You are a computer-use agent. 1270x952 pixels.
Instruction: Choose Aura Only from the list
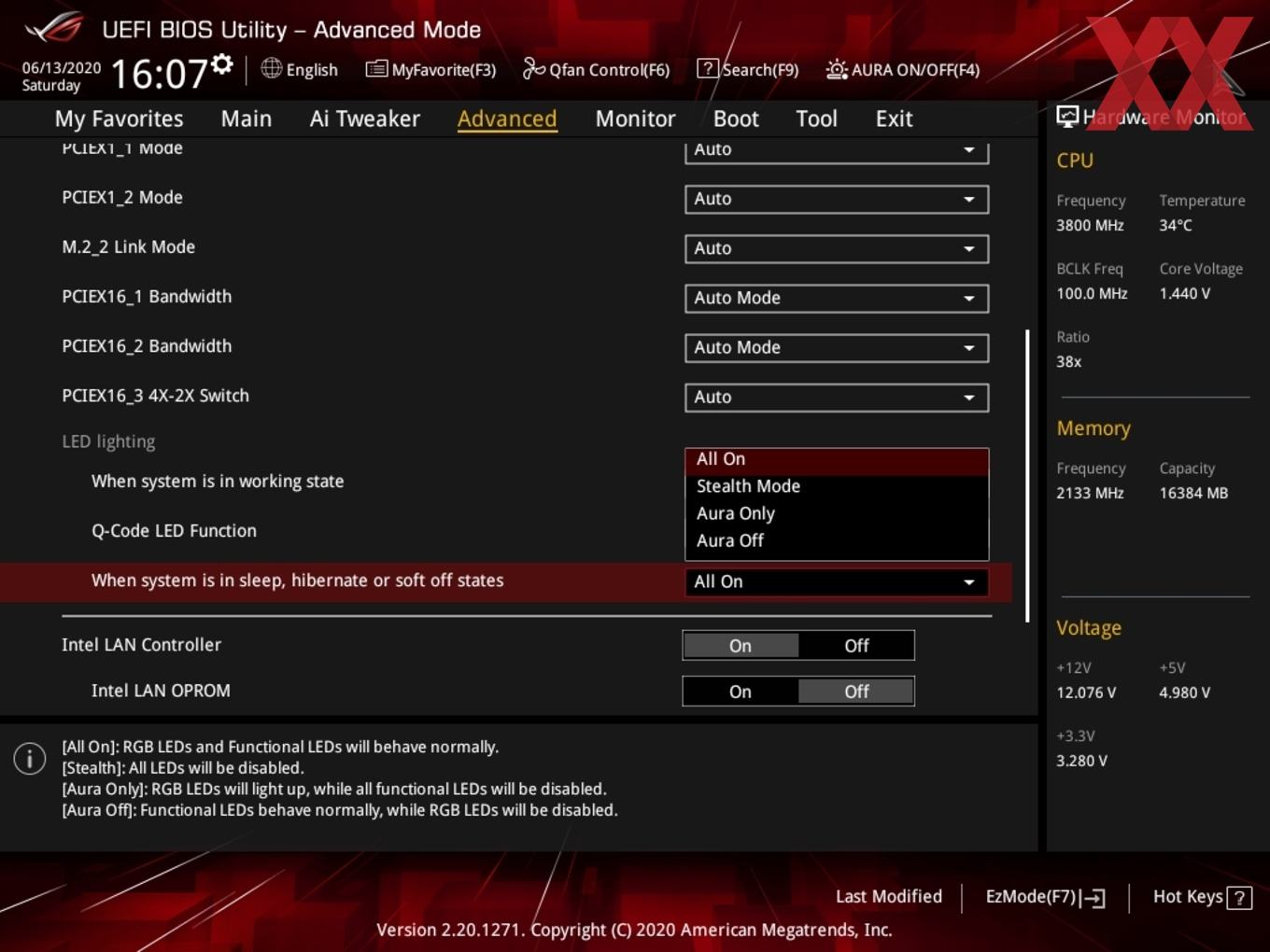pyautogui.click(x=837, y=513)
